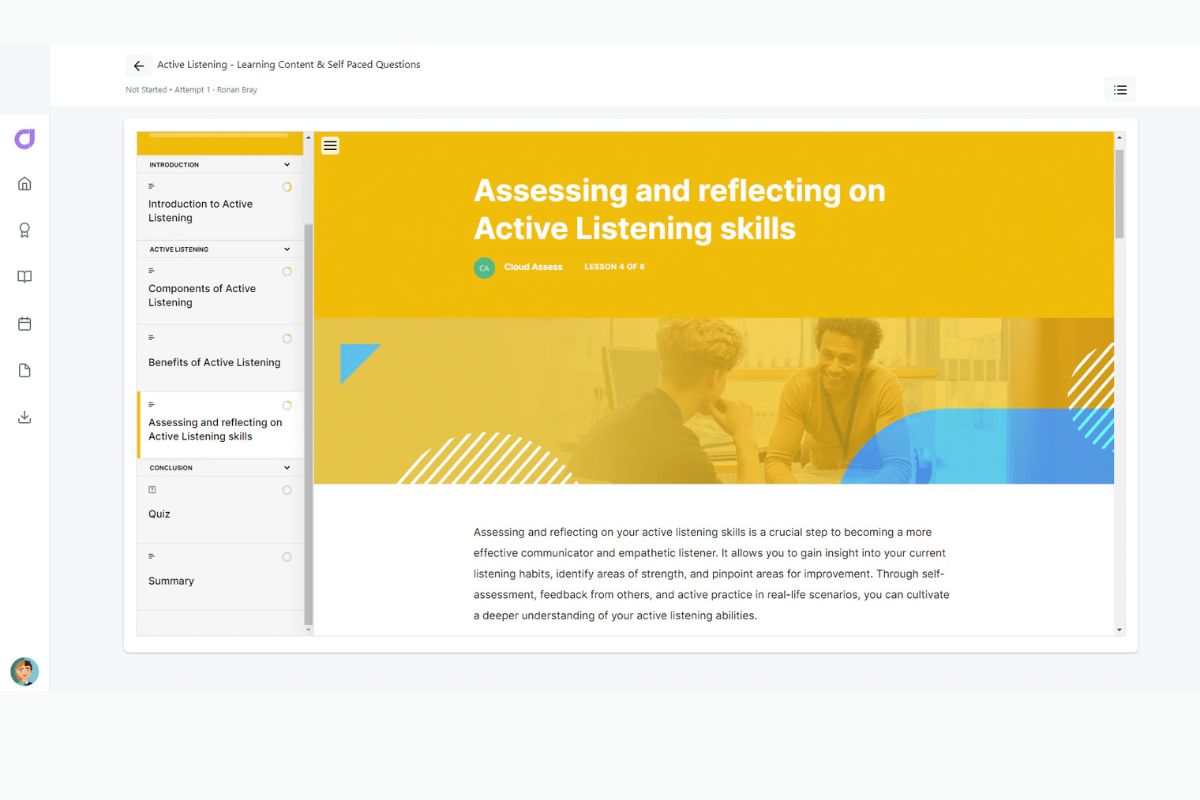The height and width of the screenshot is (800, 1200).
Task: Click the CONCLUSION section header label
Action: (171, 468)
